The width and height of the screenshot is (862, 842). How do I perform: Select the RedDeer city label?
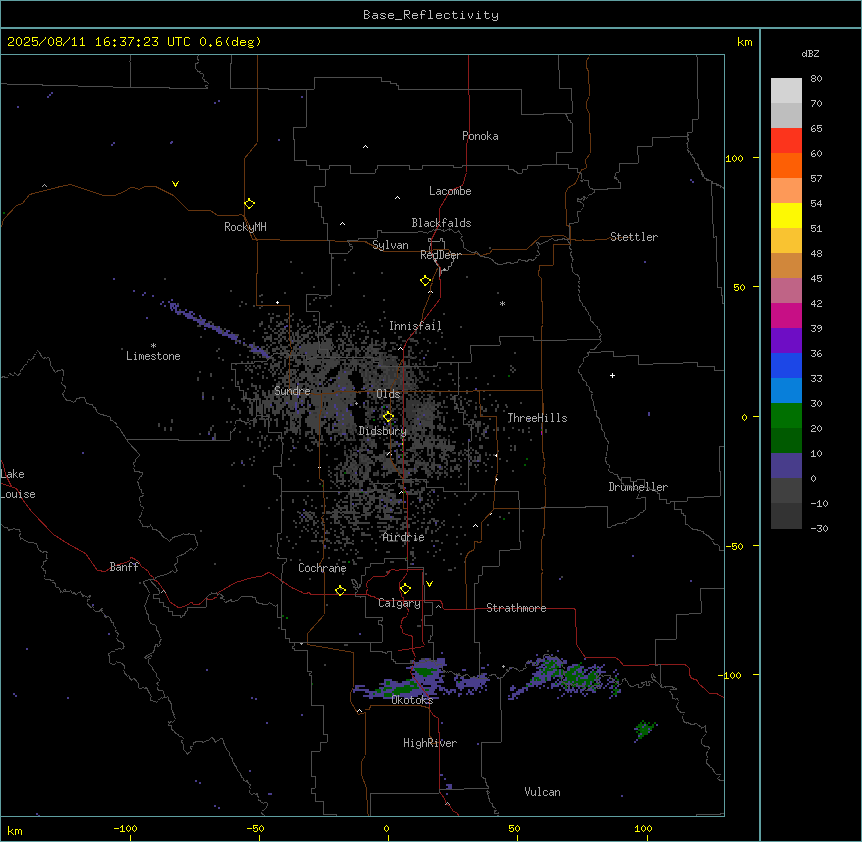[x=440, y=255]
